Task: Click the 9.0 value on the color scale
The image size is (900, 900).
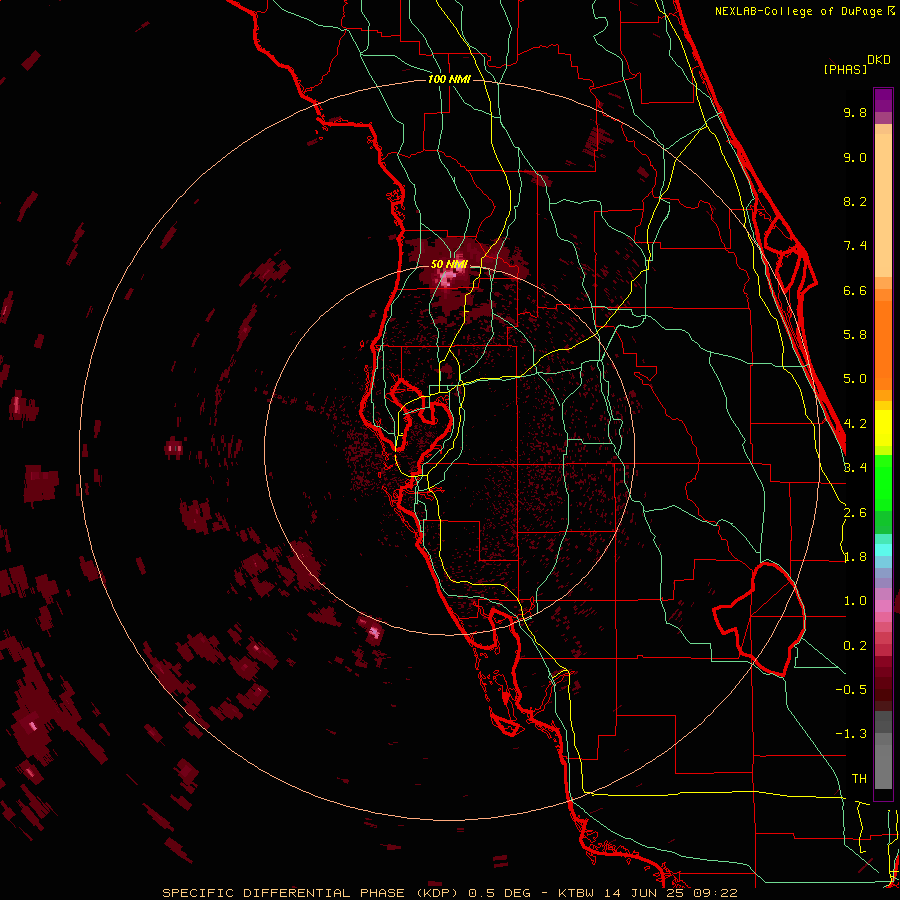Action: (855, 157)
